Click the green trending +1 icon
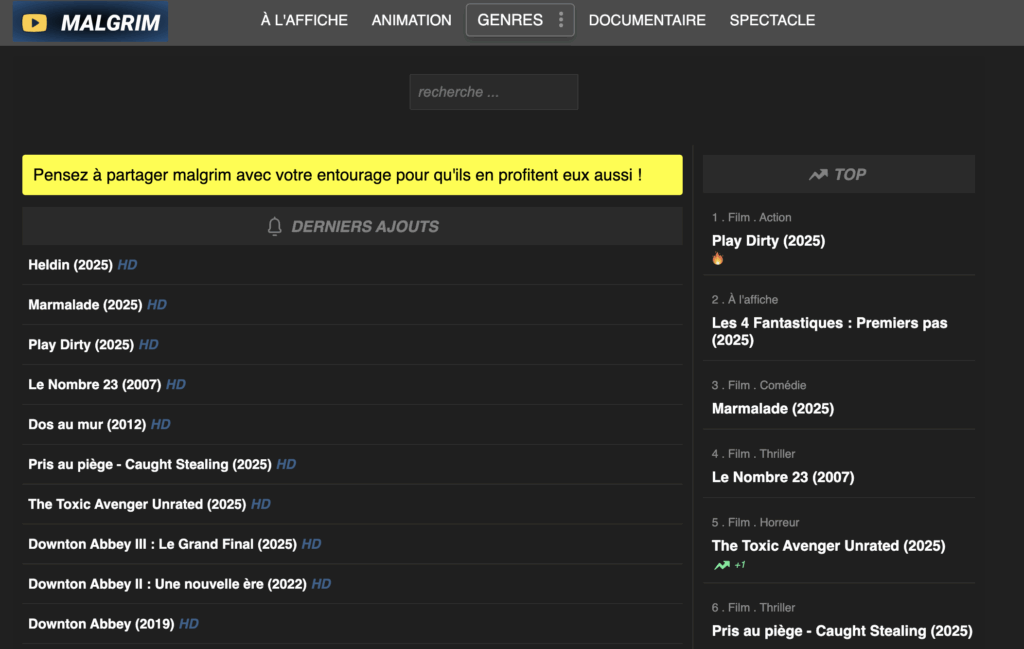This screenshot has width=1024, height=649. click(722, 565)
